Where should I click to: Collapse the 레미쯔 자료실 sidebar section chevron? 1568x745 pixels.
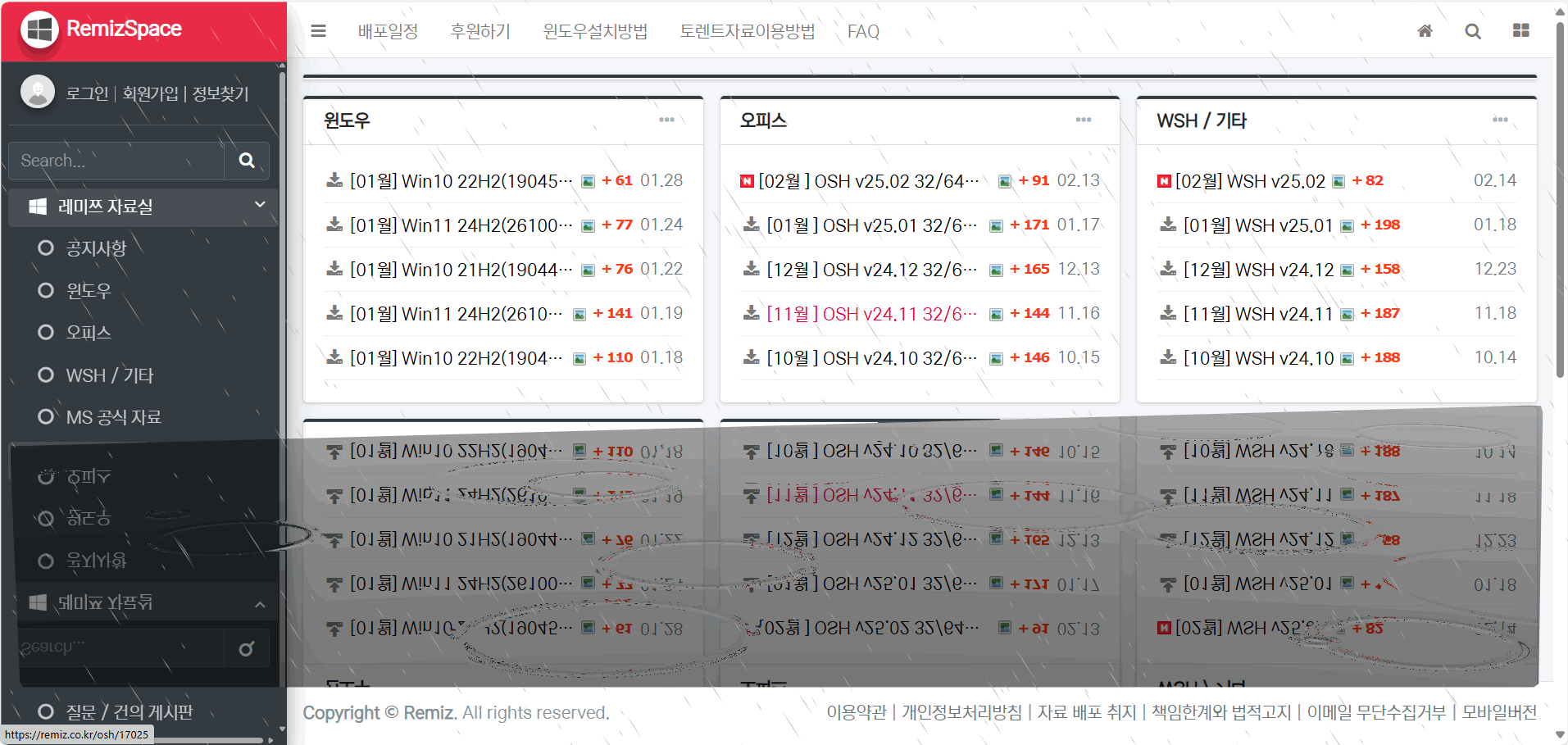(260, 205)
